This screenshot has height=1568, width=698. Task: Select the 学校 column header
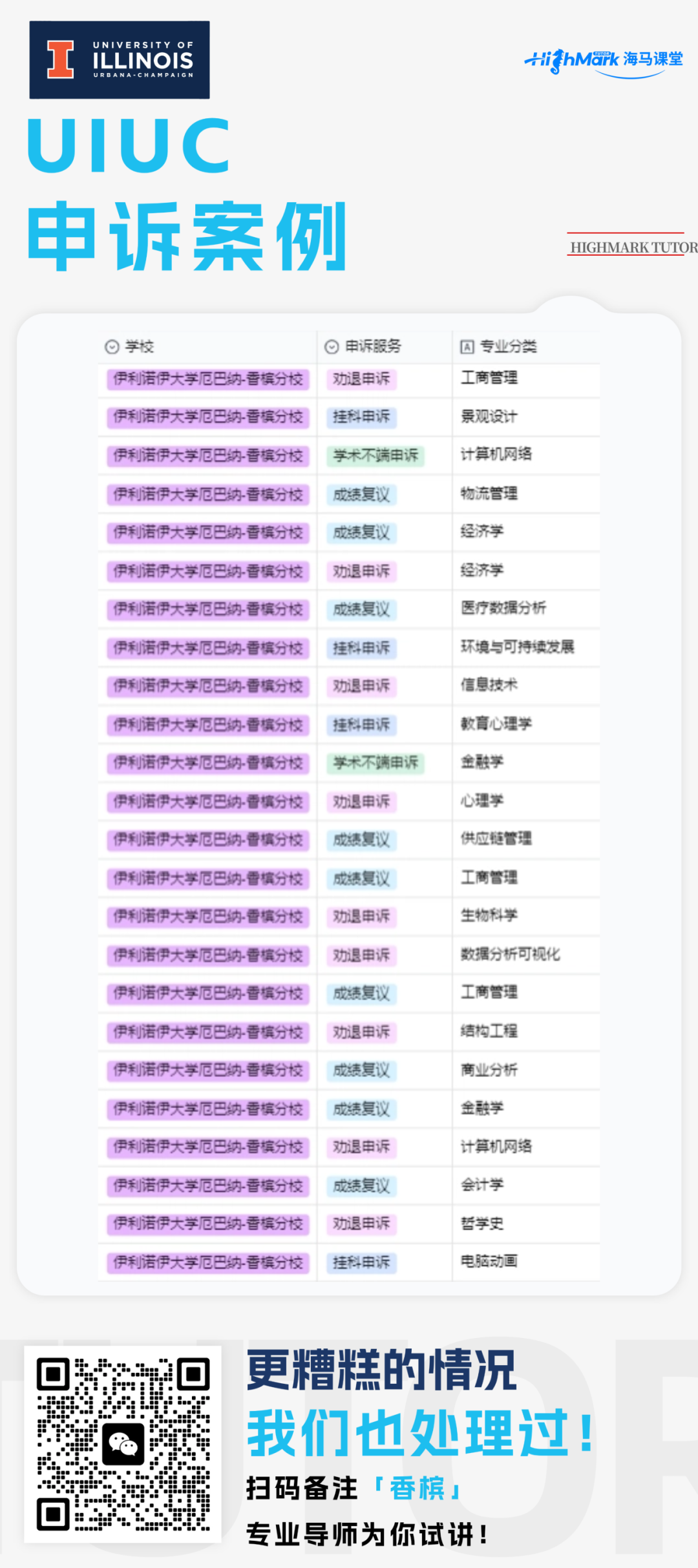point(139,347)
